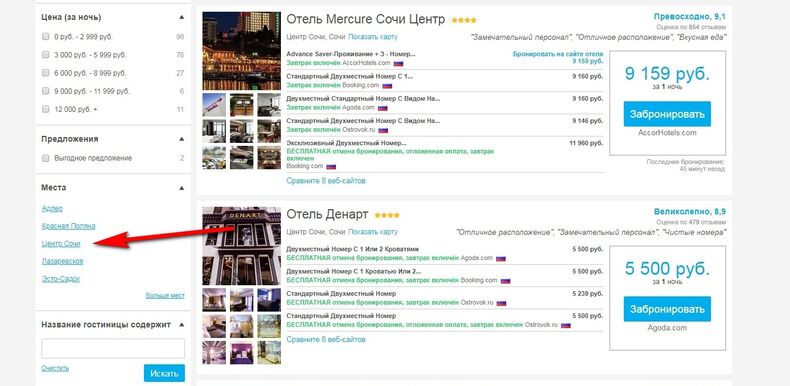
Task: Tick the 12 000 руб. + price checkbox
Action: pos(46,109)
